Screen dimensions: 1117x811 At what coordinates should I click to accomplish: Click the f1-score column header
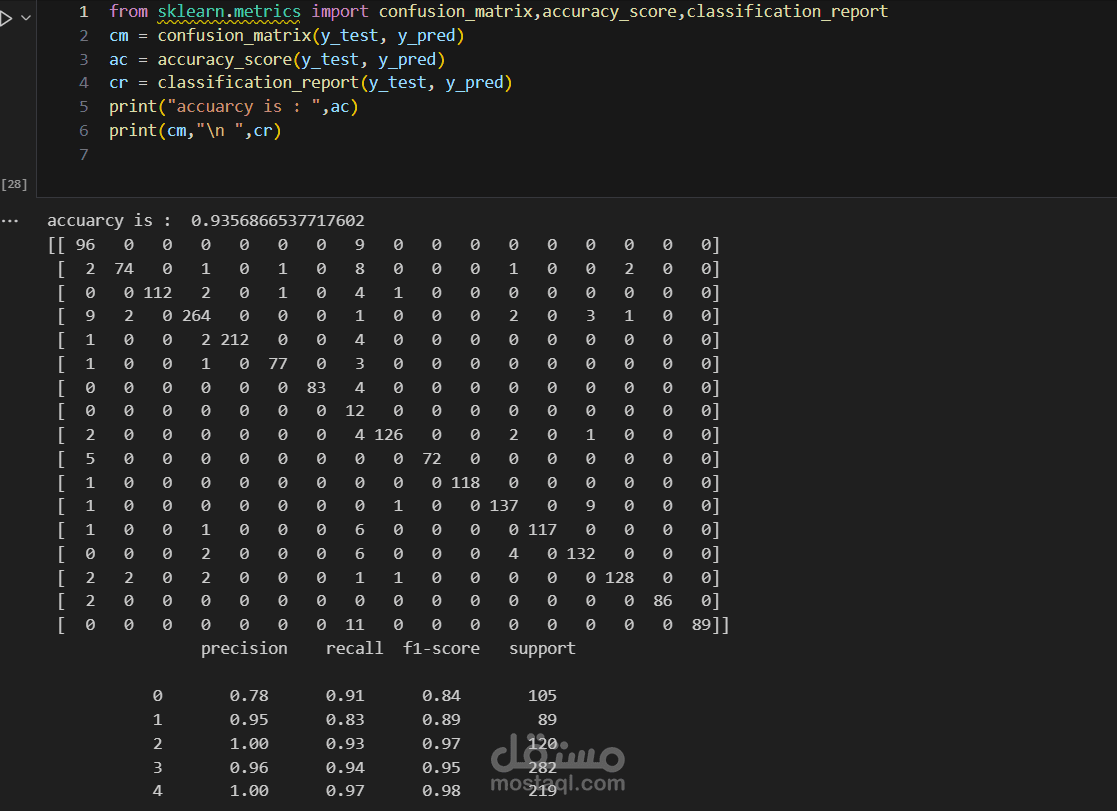tap(441, 649)
